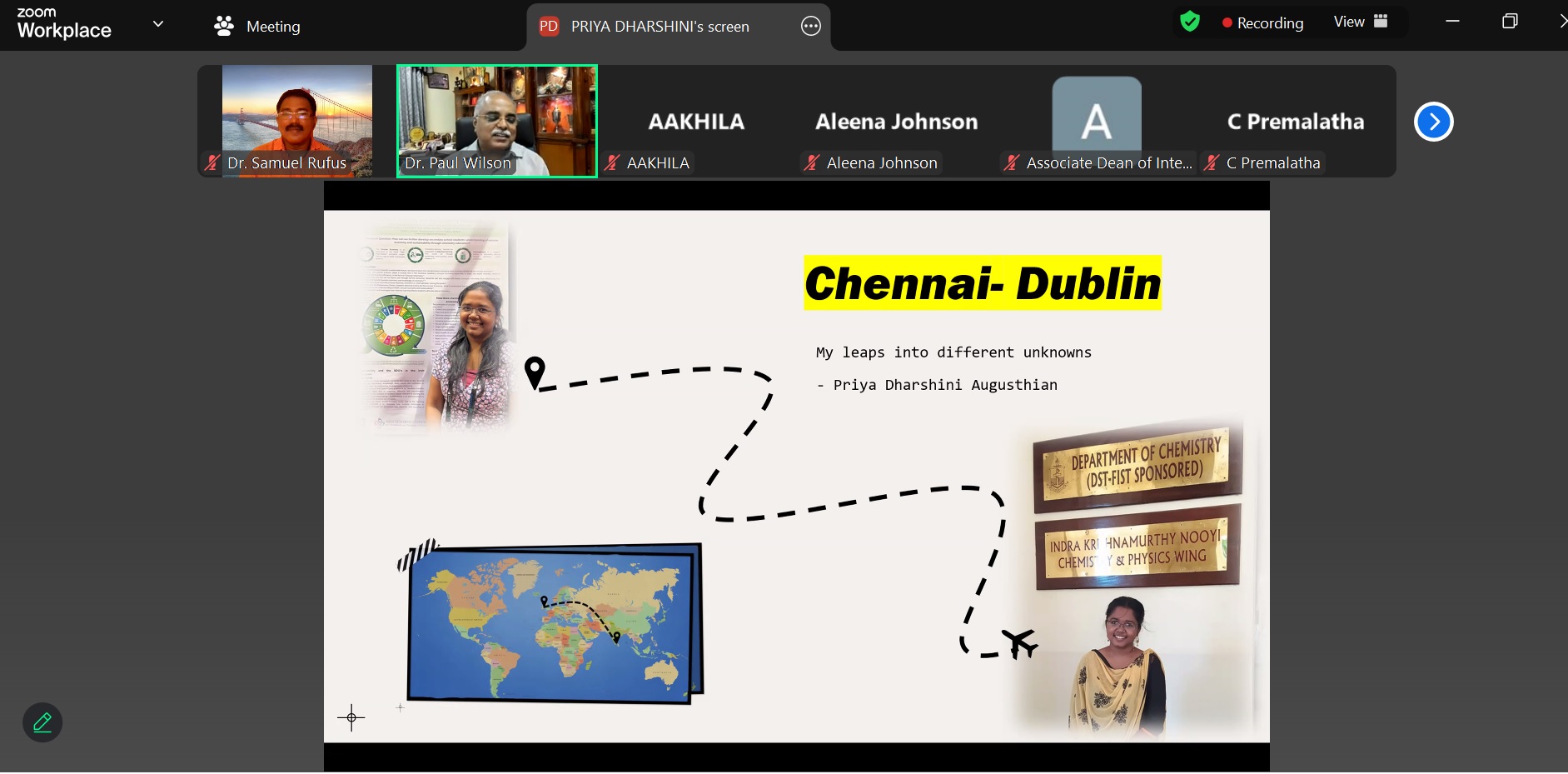The height and width of the screenshot is (774, 1568).
Task: Expand the Zoom Workplace dropdown chevron
Action: point(158,24)
